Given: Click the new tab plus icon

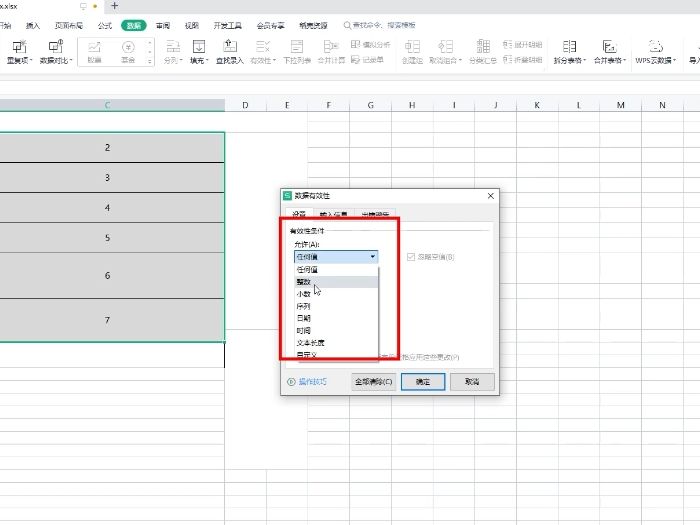Looking at the screenshot, I should tap(114, 6).
